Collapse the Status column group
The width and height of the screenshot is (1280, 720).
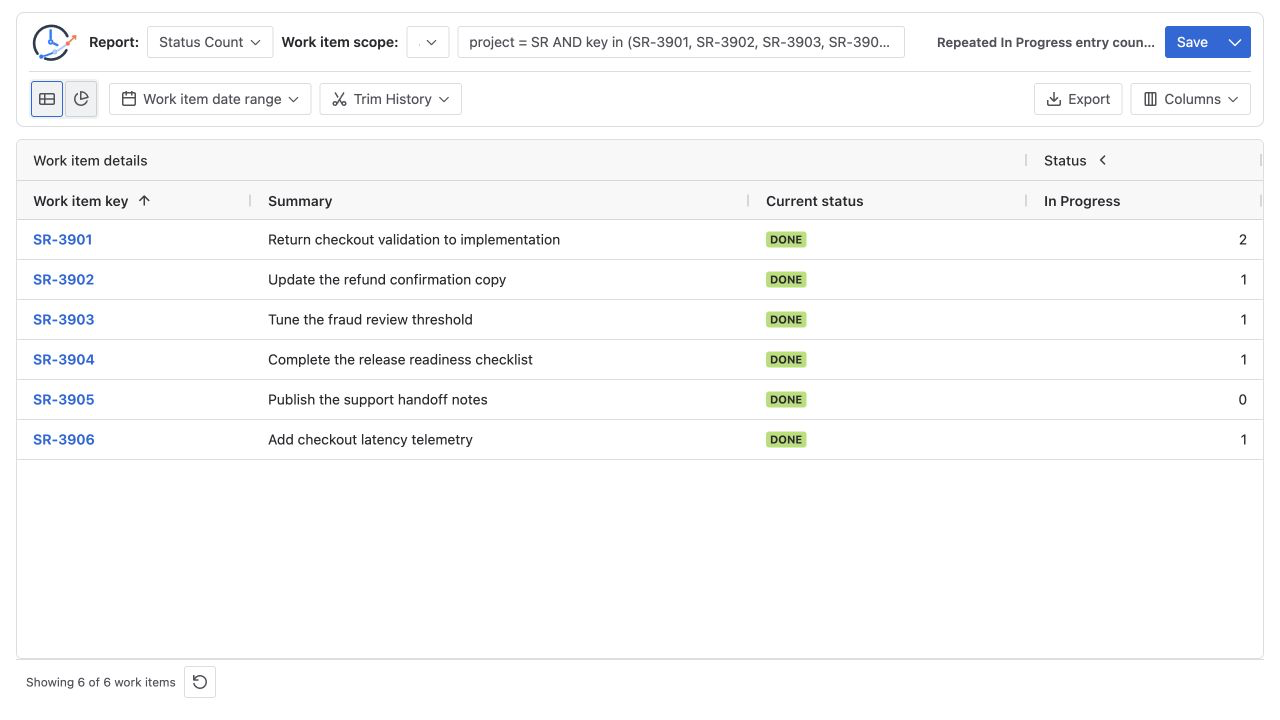[x=1103, y=160]
